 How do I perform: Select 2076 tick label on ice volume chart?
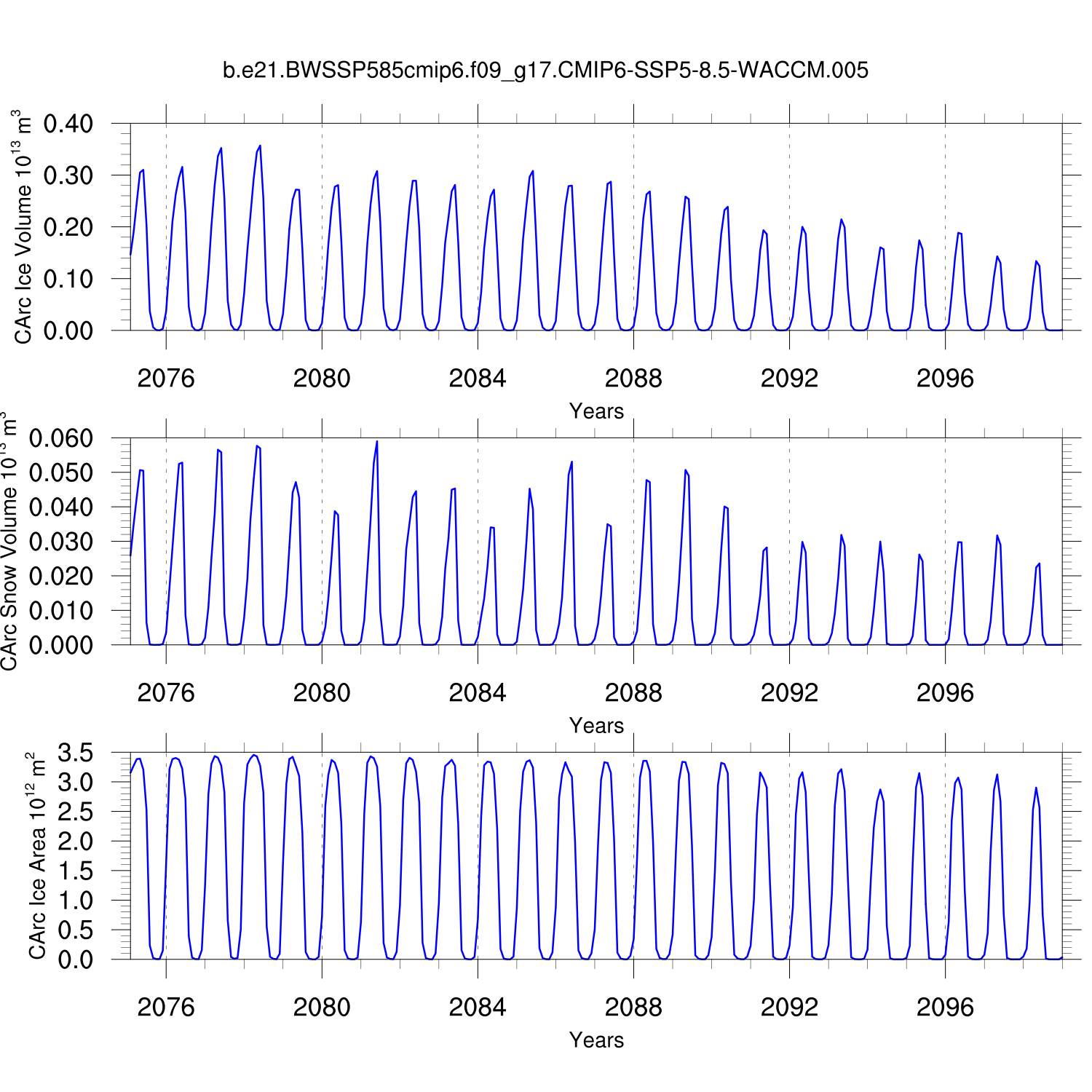point(166,379)
